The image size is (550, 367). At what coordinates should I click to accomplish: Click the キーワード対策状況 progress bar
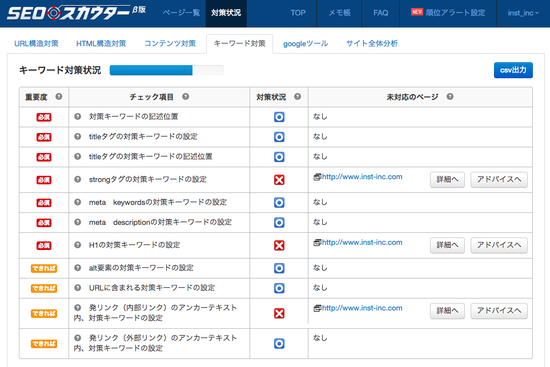(x=167, y=70)
